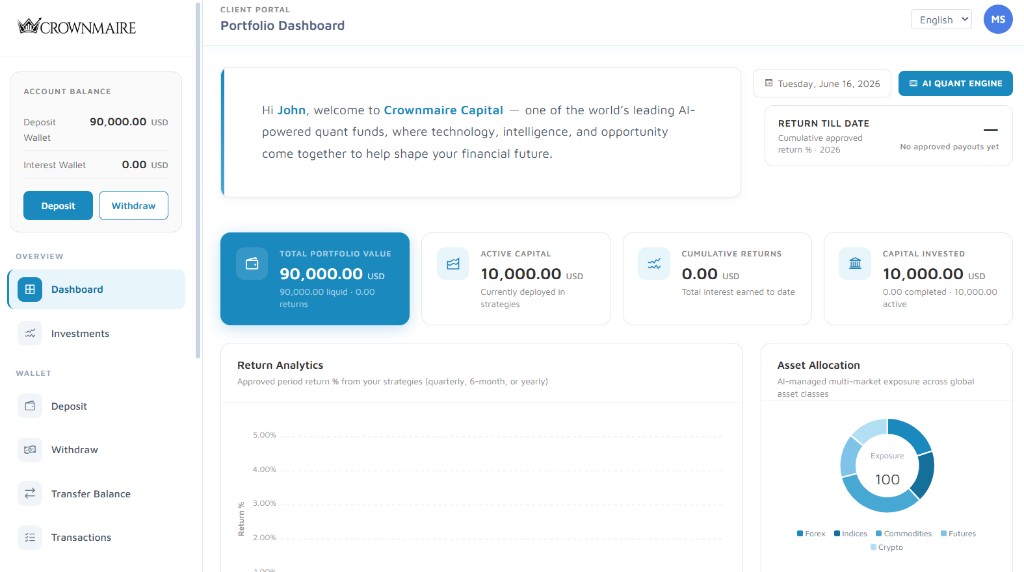Click the Capital Invested bank icon
The image size is (1024, 572).
coord(855,264)
